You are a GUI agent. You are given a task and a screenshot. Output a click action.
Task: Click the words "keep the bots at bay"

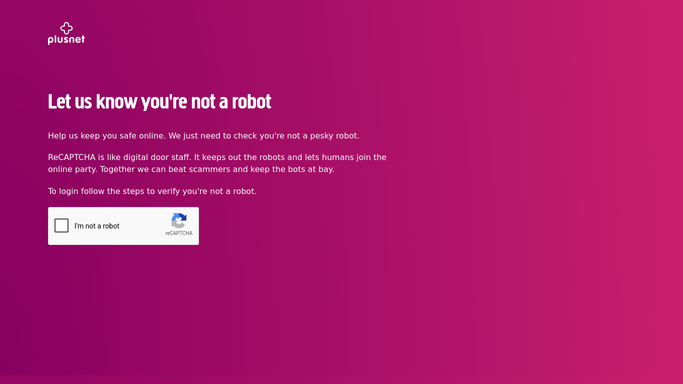point(292,169)
